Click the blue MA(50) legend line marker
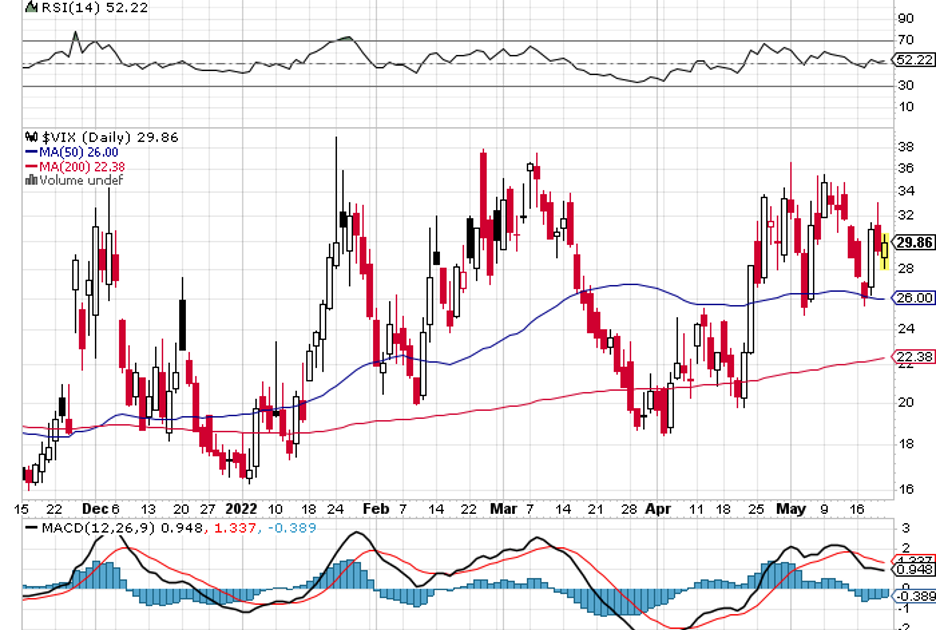 coord(31,152)
